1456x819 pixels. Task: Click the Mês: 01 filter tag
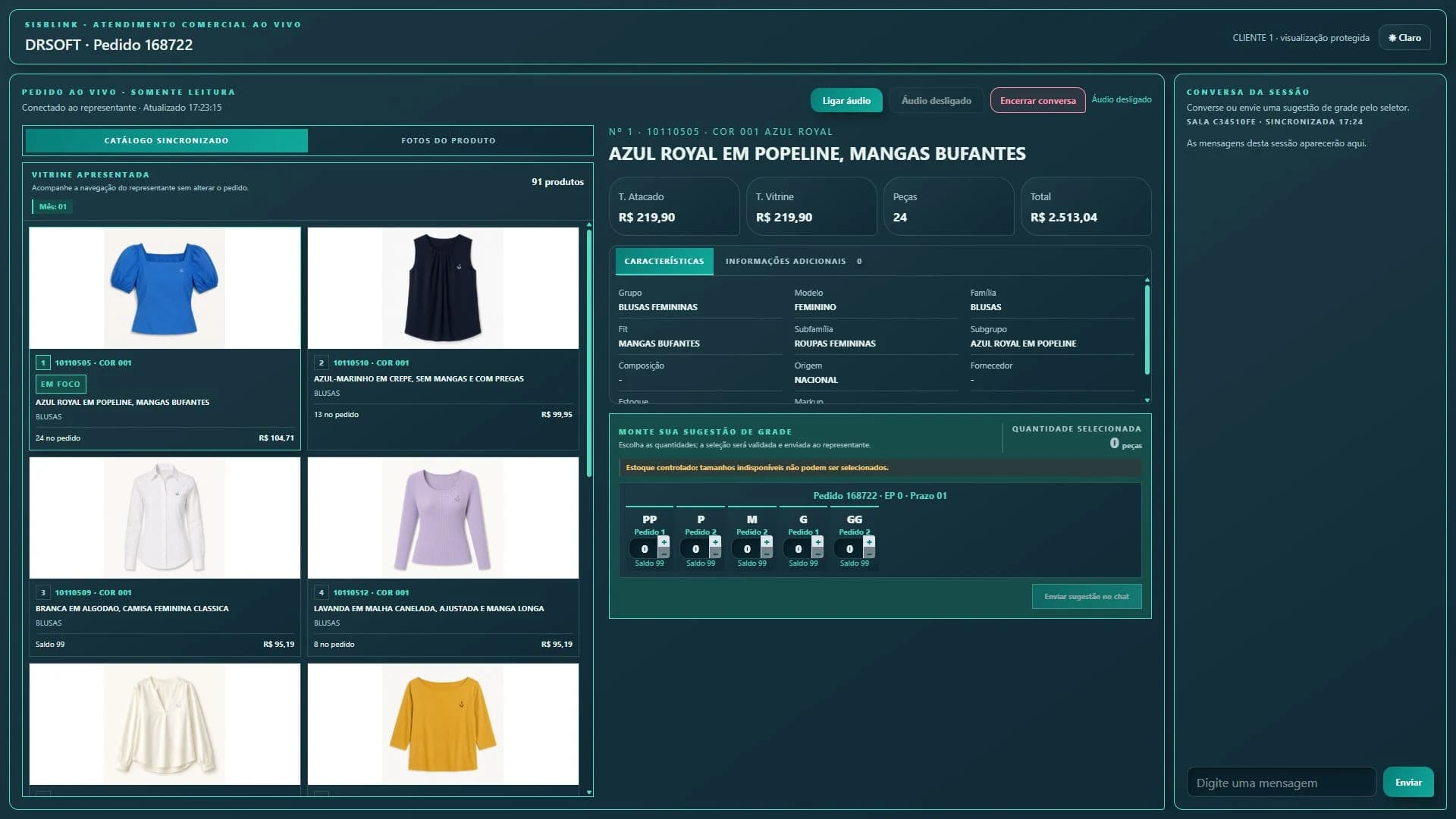[x=52, y=207]
